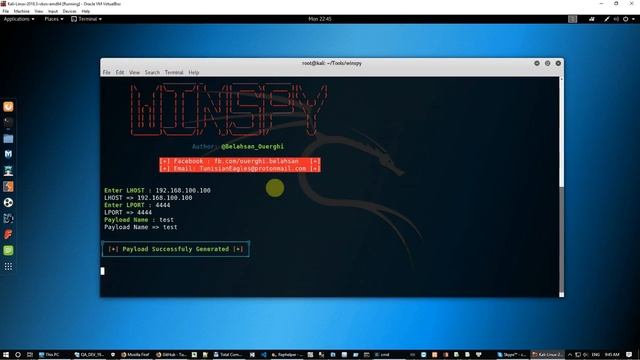The image size is (640, 360).
Task: Open the power icon system menu
Action: [x=625, y=19]
